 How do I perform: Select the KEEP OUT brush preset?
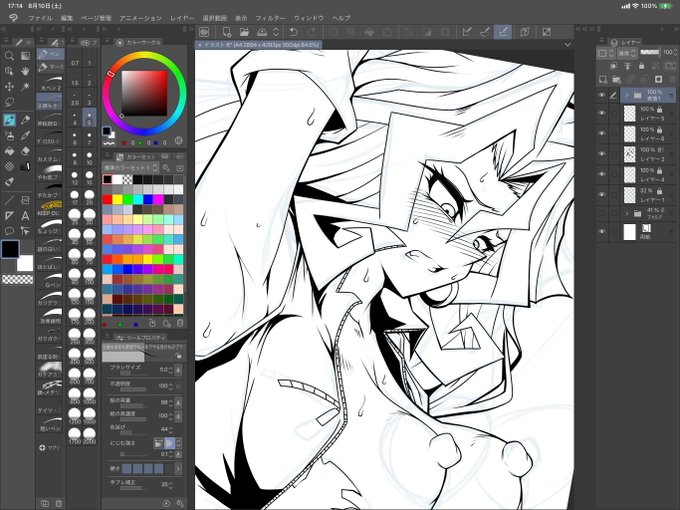click(x=50, y=208)
